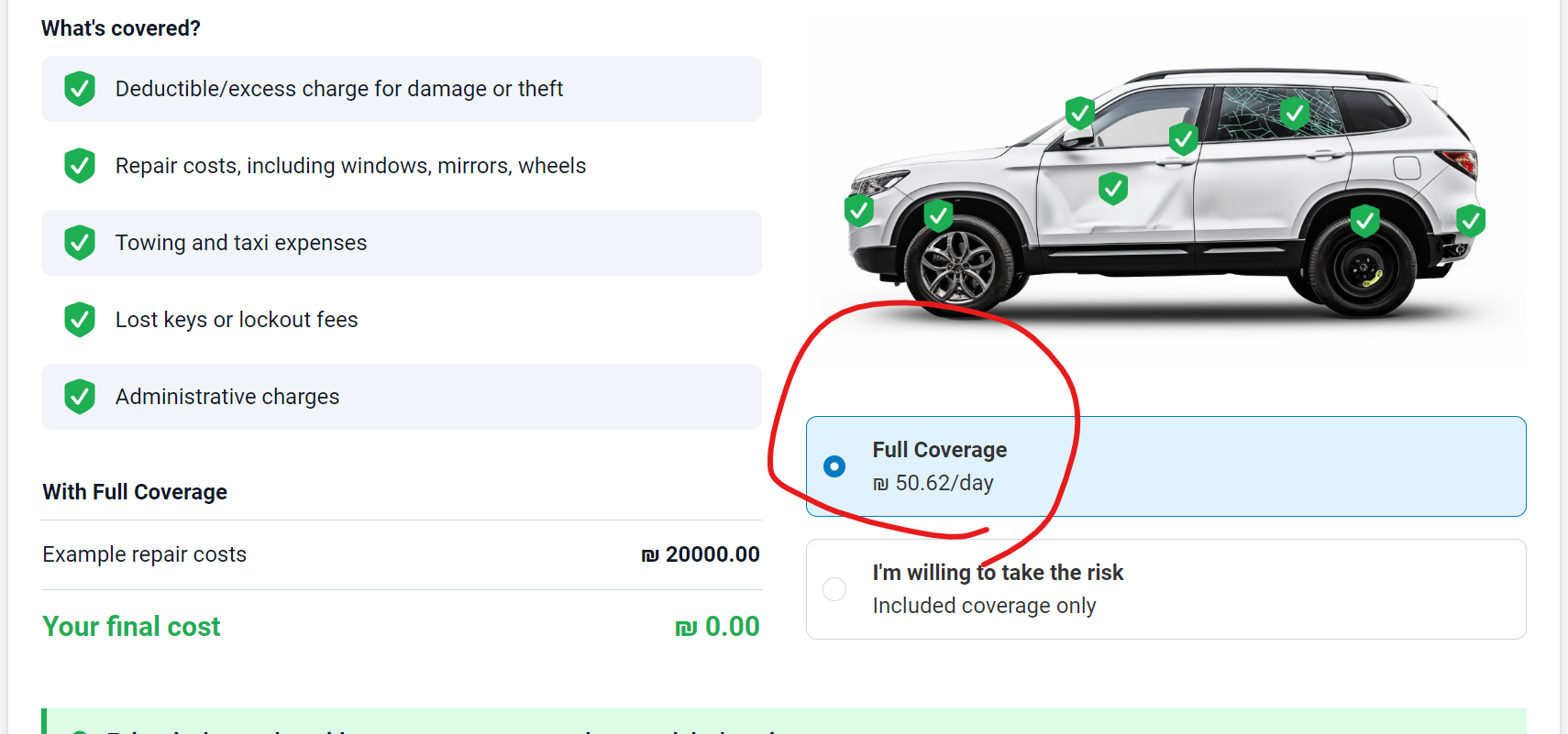This screenshot has height=734, width=1568.
Task: Click the green shield on the cracked rear window
Action: coord(1295,114)
